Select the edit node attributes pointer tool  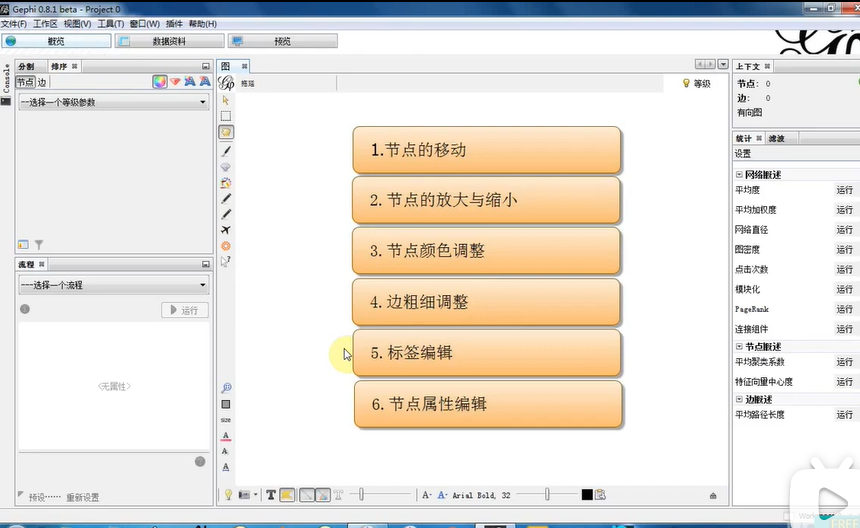[x=225, y=262]
